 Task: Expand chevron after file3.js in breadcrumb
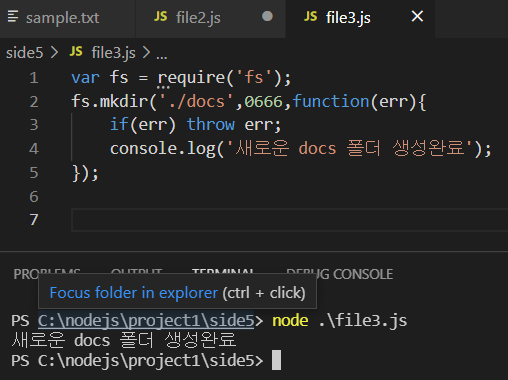point(146,52)
